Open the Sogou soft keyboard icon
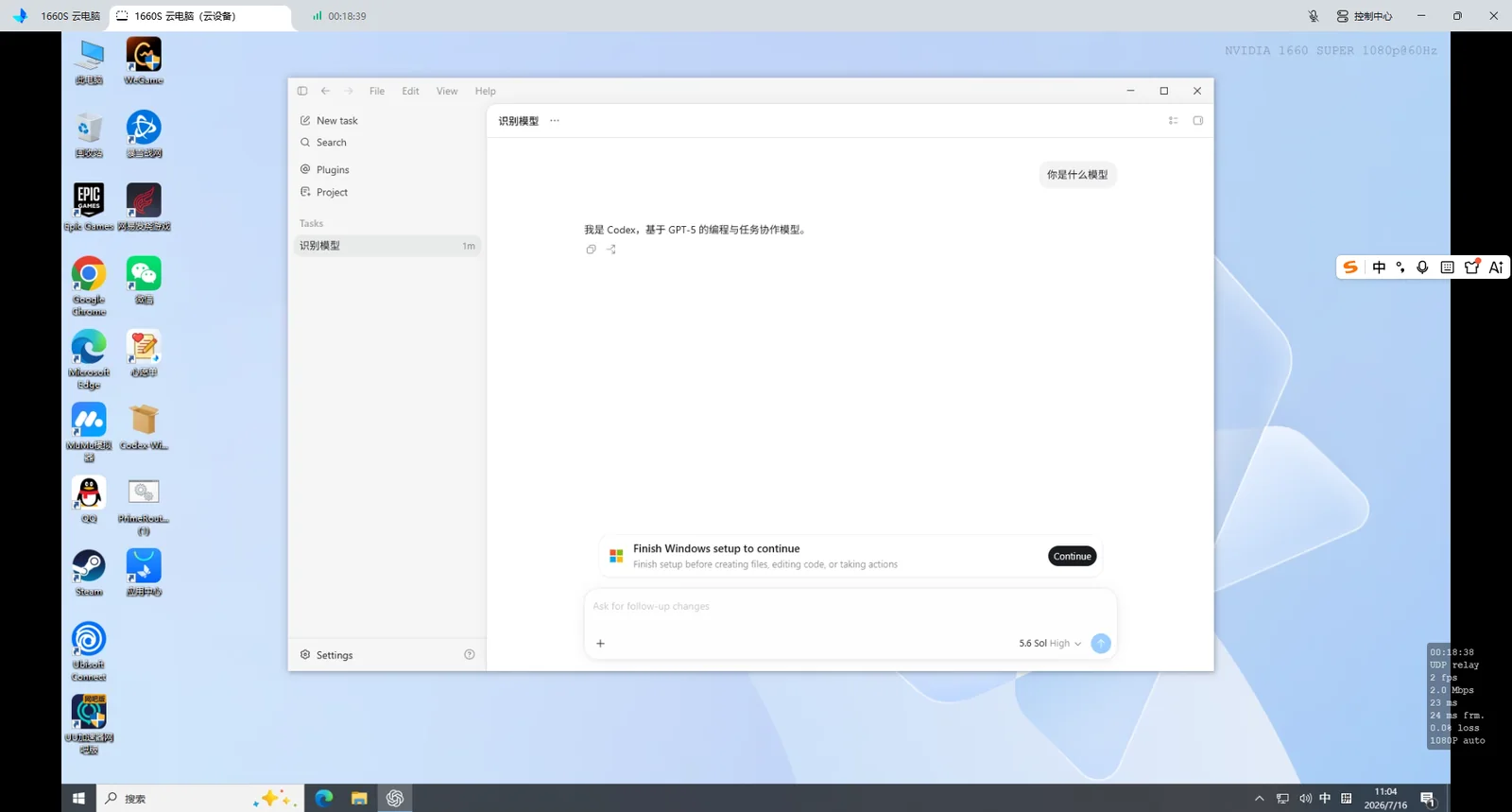Image resolution: width=1512 pixels, height=812 pixels. pyautogui.click(x=1447, y=268)
